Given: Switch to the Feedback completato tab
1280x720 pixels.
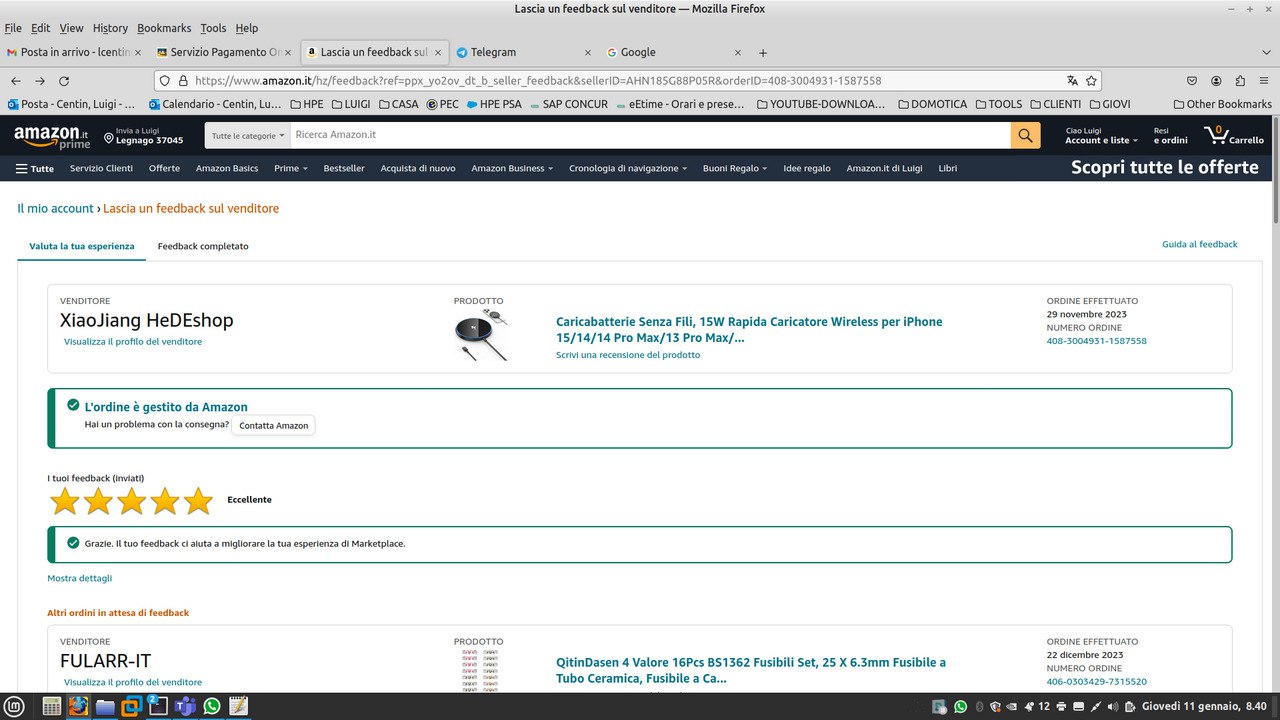Looking at the screenshot, I should coord(203,246).
